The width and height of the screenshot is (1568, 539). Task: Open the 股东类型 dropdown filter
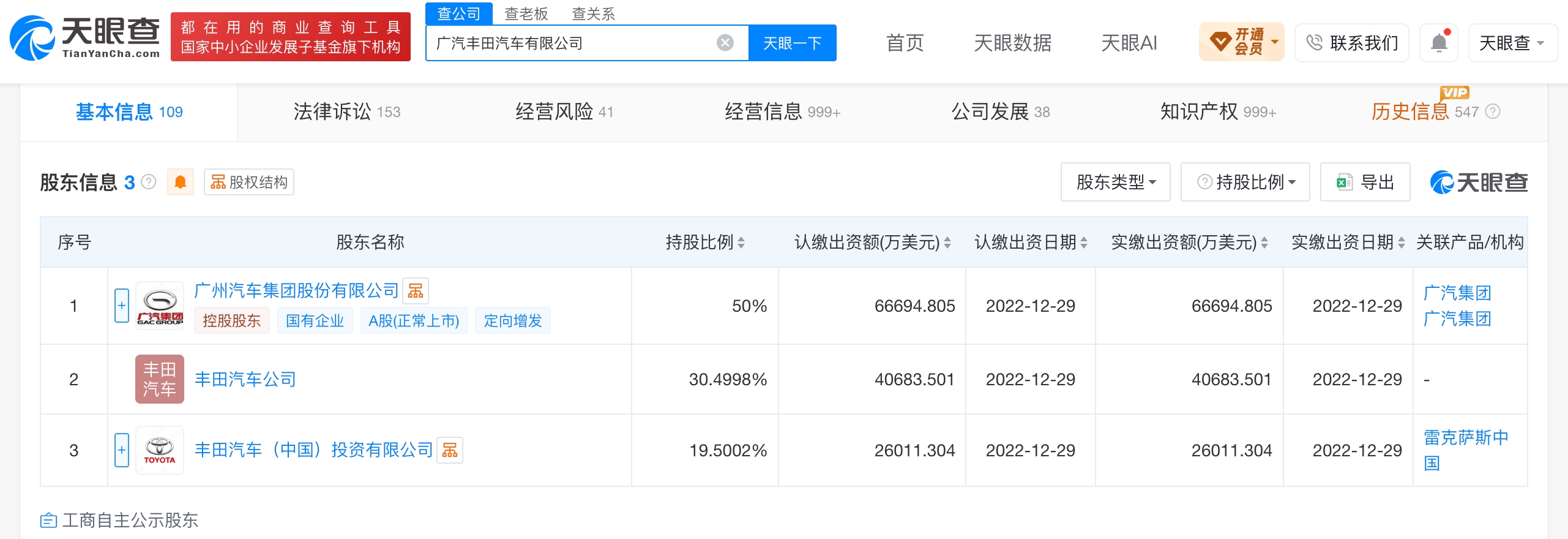[1116, 182]
